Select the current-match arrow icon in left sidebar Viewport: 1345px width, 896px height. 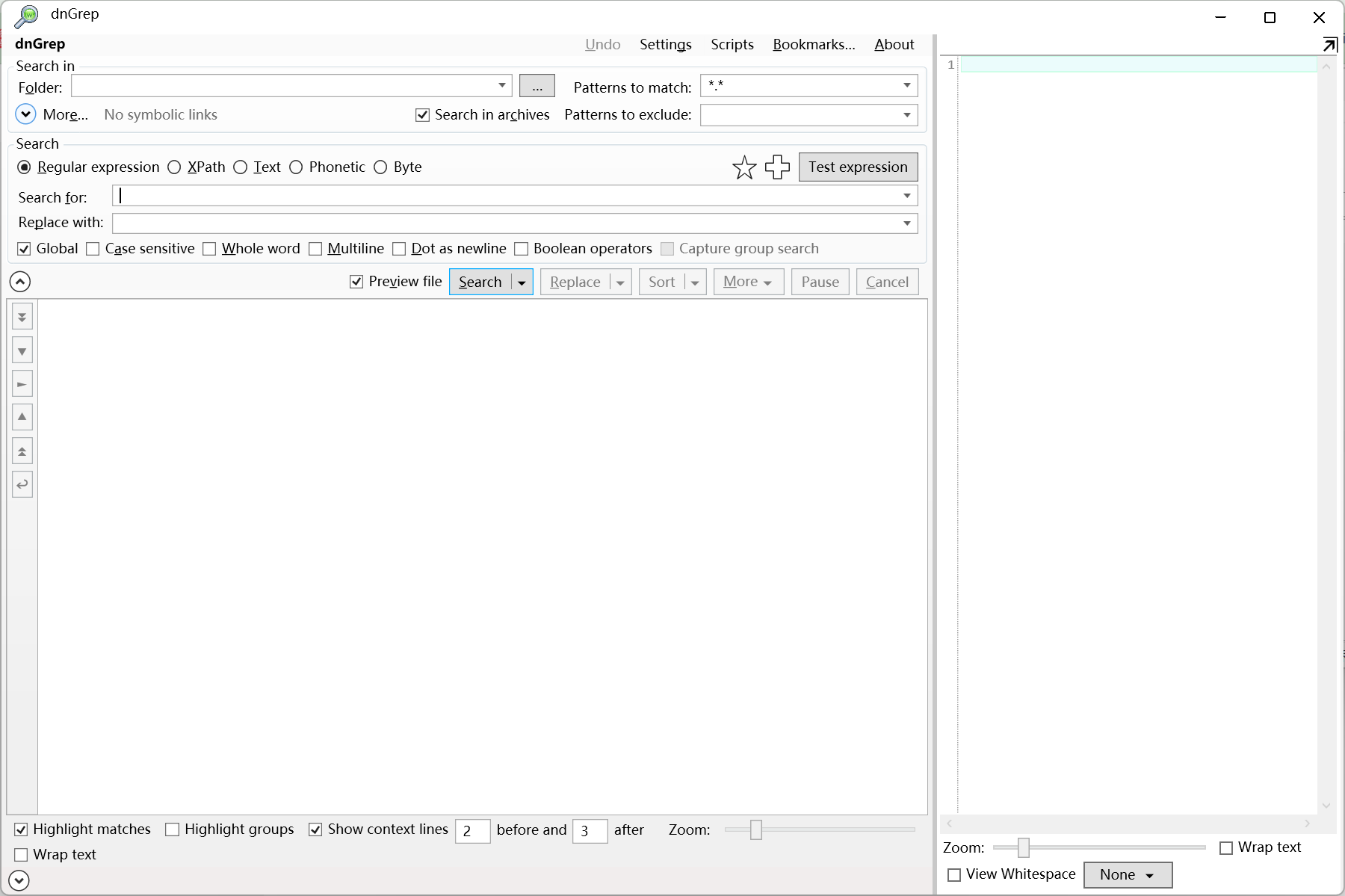pyautogui.click(x=22, y=383)
